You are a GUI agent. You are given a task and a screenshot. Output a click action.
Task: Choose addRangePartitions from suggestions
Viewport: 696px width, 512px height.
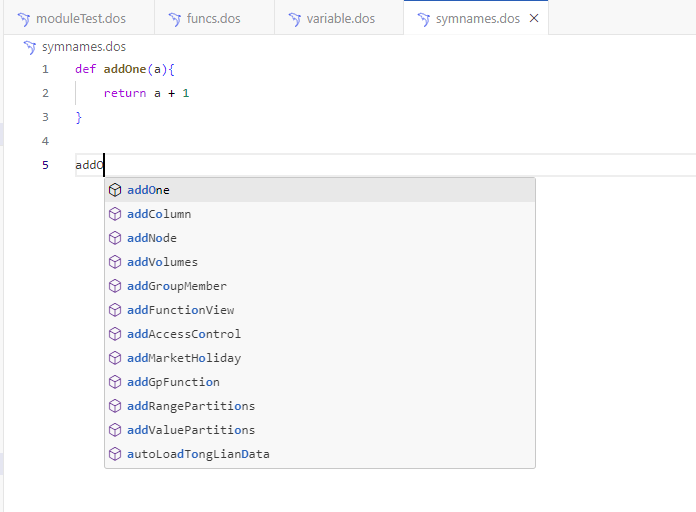pyautogui.click(x=191, y=406)
